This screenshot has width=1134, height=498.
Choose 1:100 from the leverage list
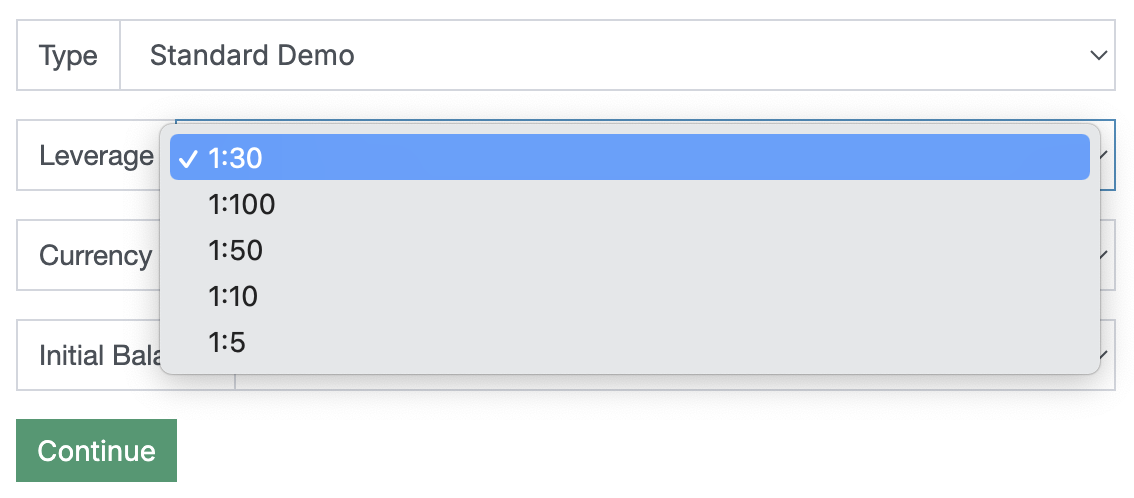[x=242, y=204]
